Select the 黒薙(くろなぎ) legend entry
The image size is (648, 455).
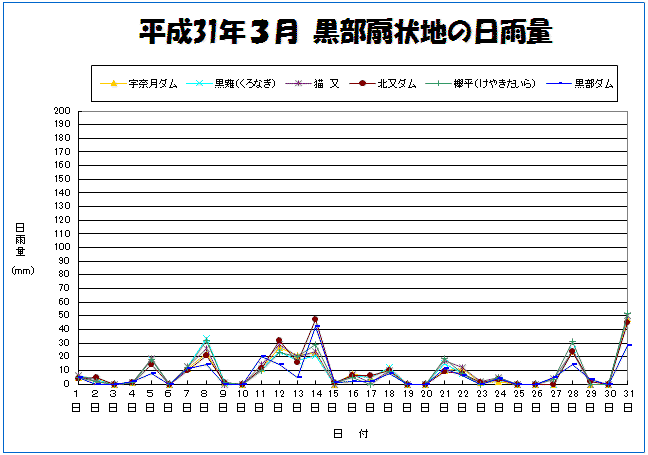[x=231, y=84]
